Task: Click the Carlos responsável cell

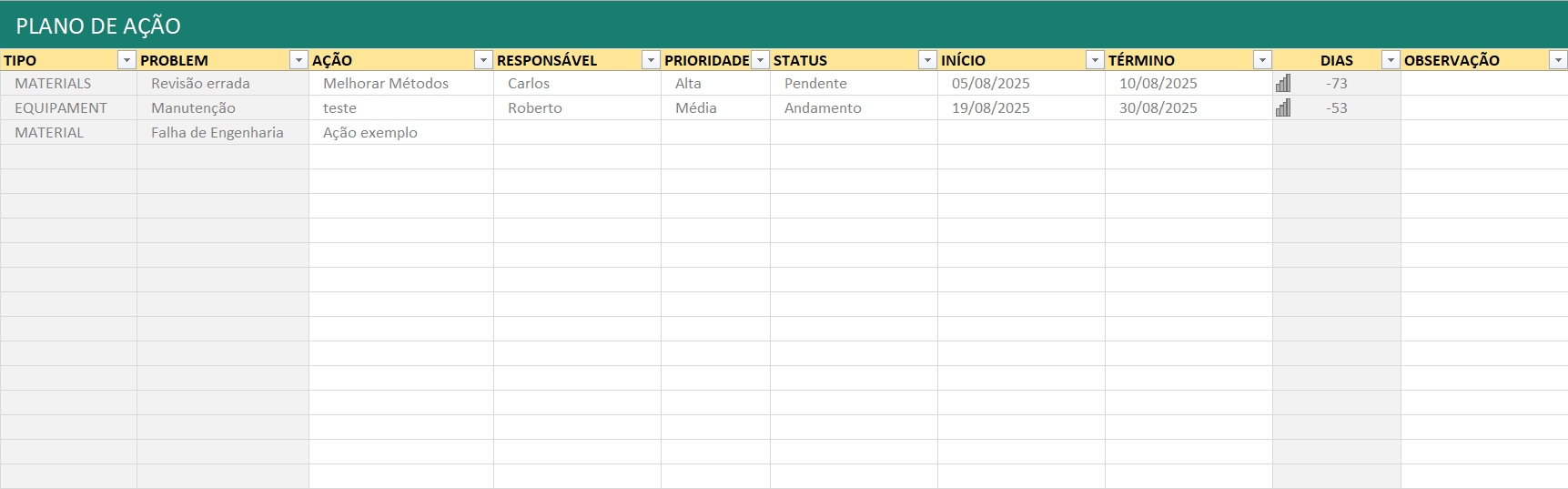Action: click(x=529, y=84)
